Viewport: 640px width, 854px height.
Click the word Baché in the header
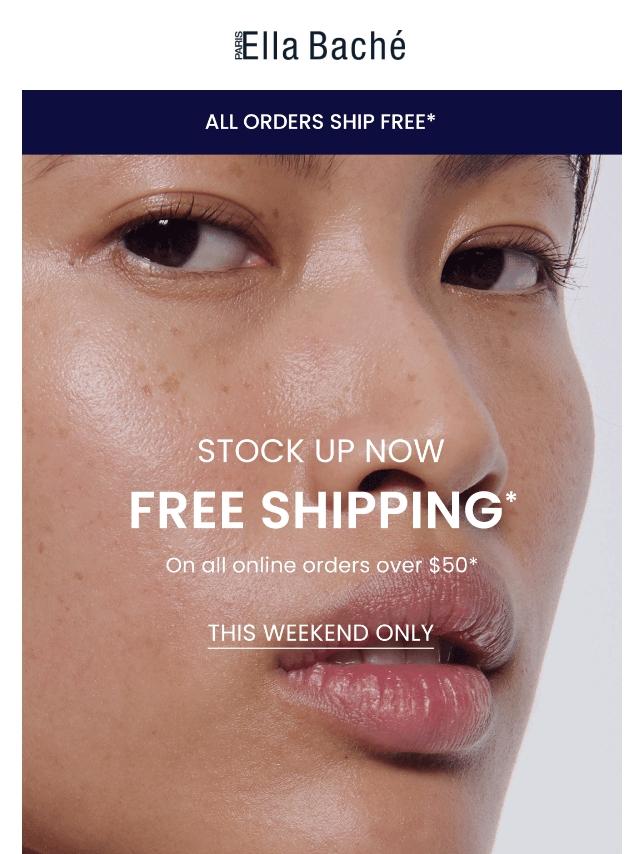(357, 45)
